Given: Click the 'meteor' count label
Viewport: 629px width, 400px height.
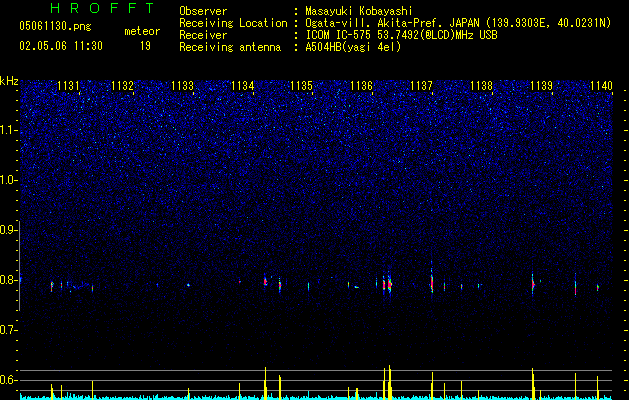Looking at the screenshot, I should pos(142,31).
